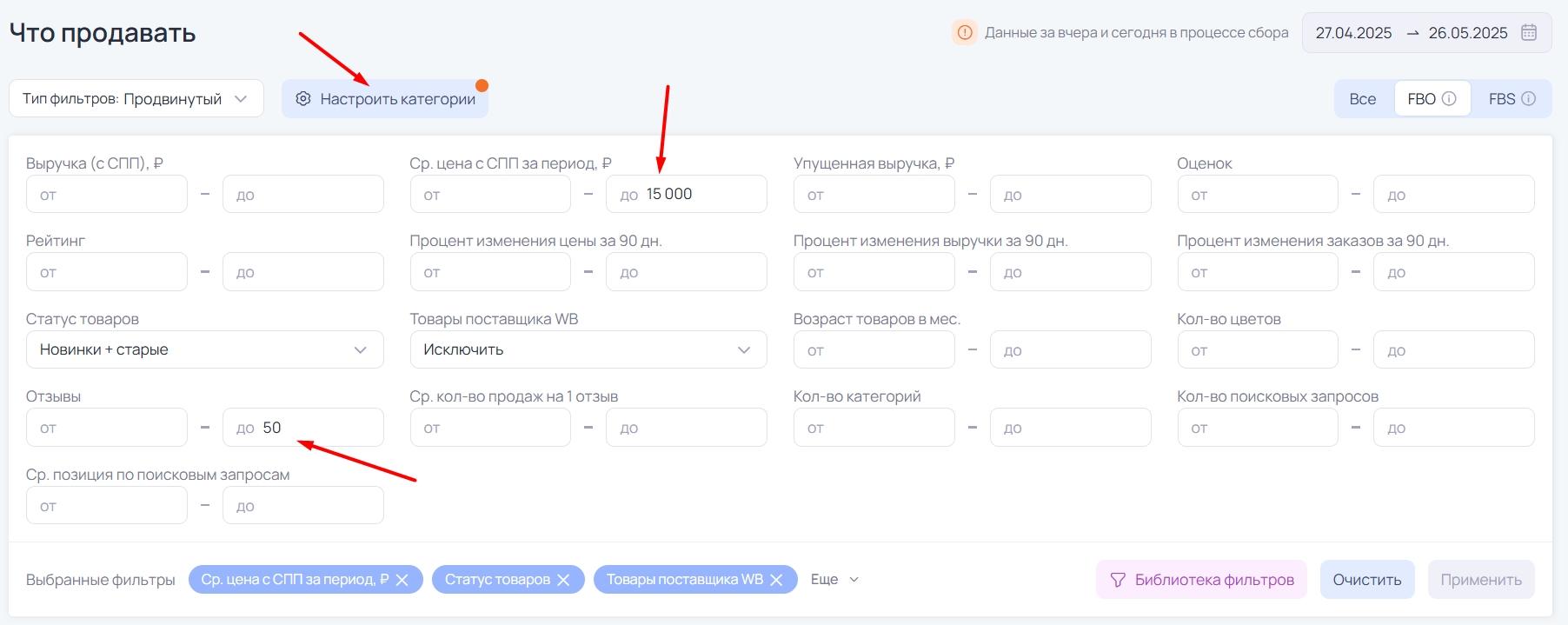
Task: Open the calendar icon in date range
Action: coord(1529,33)
